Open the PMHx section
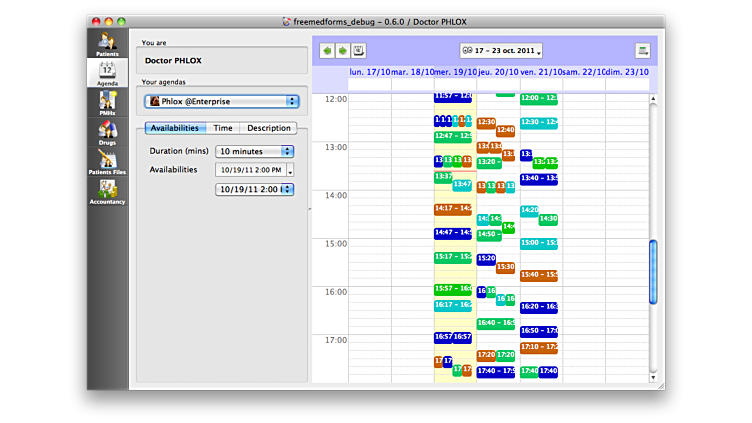This screenshot has width=752, height=423. pyautogui.click(x=107, y=103)
